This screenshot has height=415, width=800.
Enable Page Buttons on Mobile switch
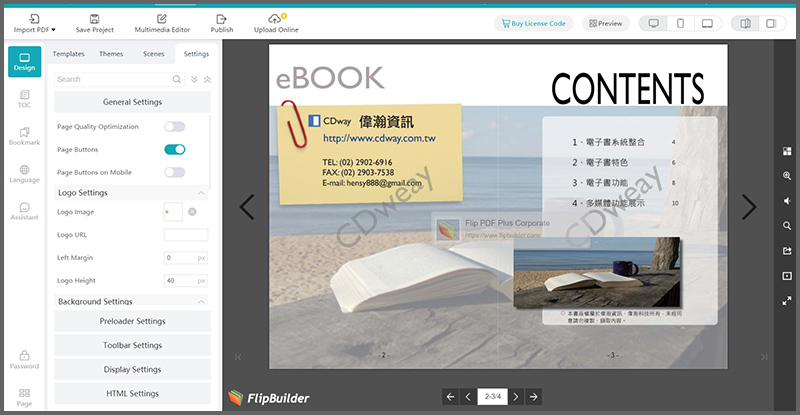coord(174,173)
